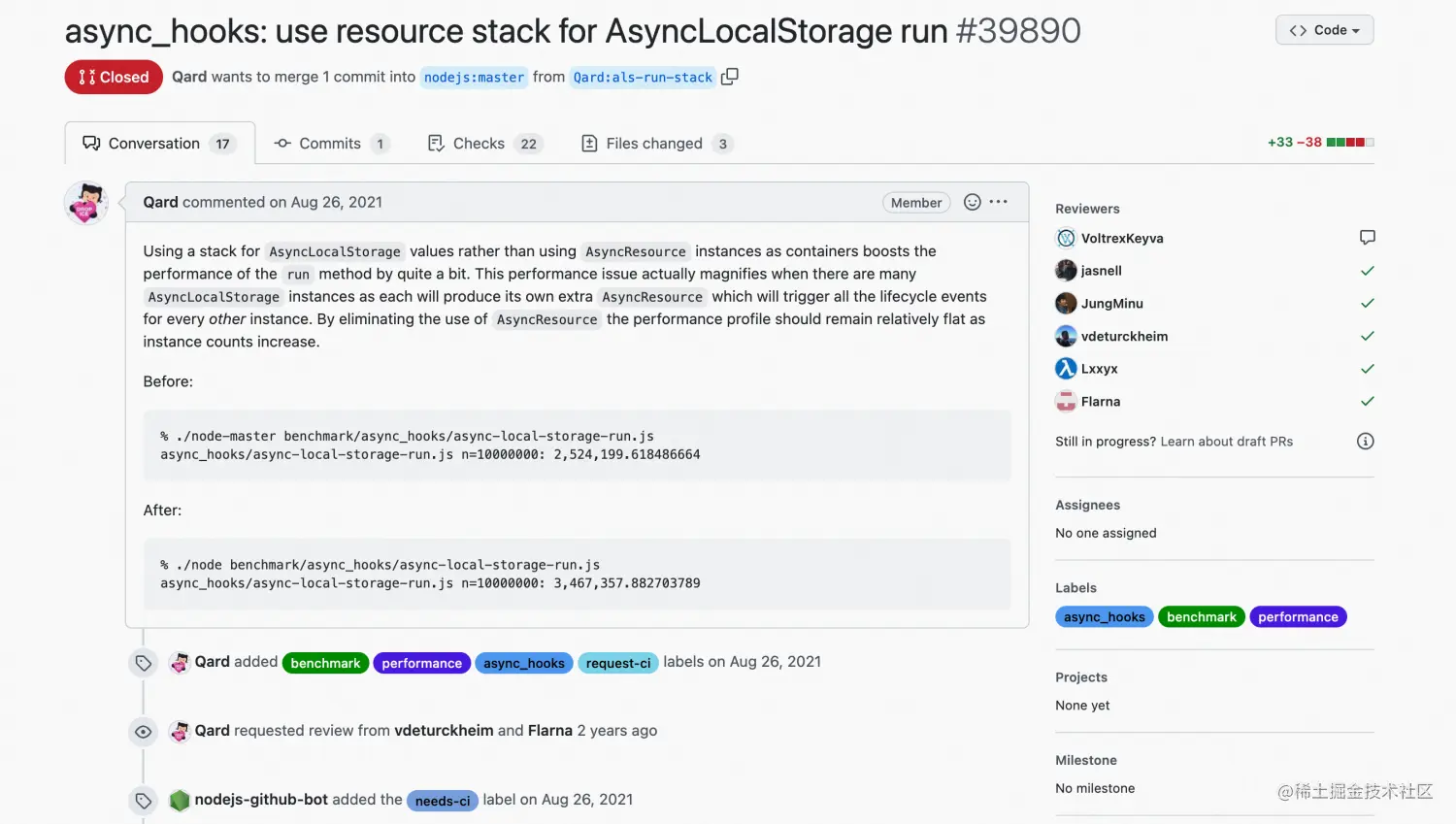Screen dimensions: 1456x824
Task: Follow the Learn about draft PRs link
Action: 1226,442
